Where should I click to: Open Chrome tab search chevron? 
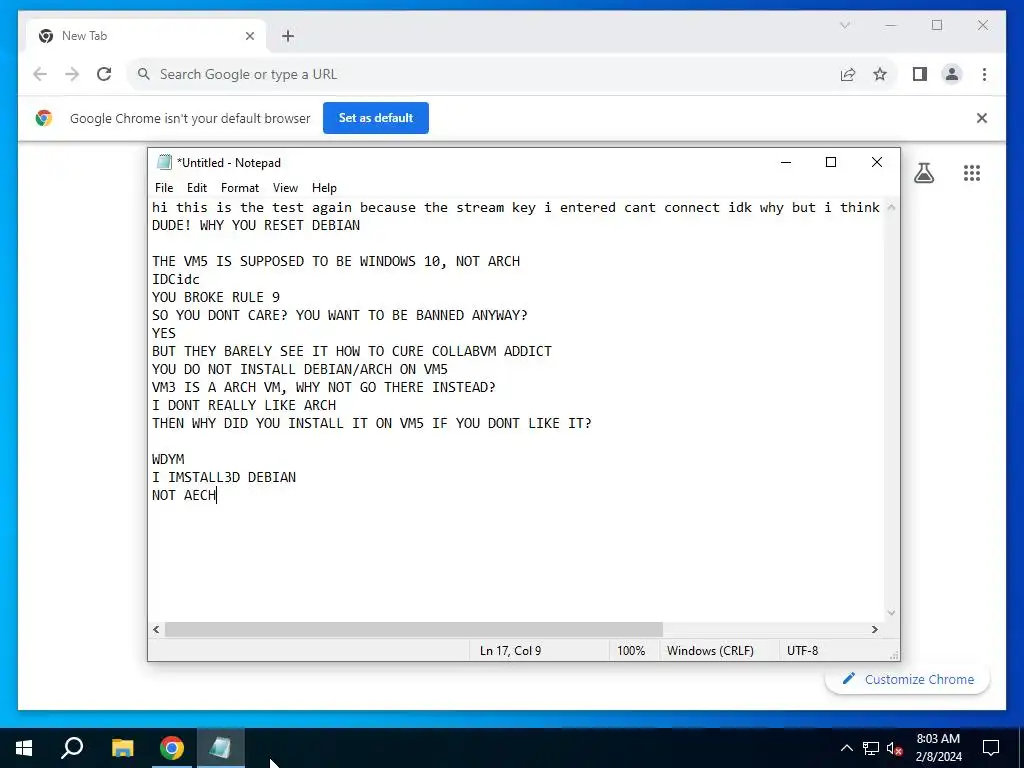pyautogui.click(x=844, y=25)
